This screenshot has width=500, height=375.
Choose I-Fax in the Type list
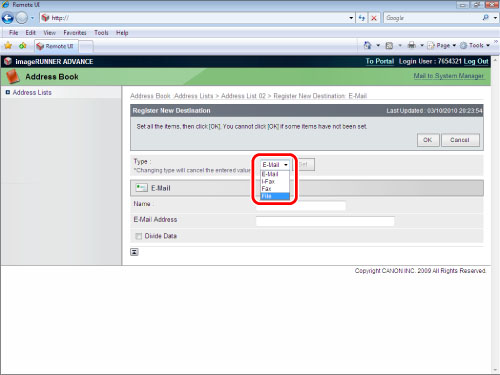click(275, 181)
